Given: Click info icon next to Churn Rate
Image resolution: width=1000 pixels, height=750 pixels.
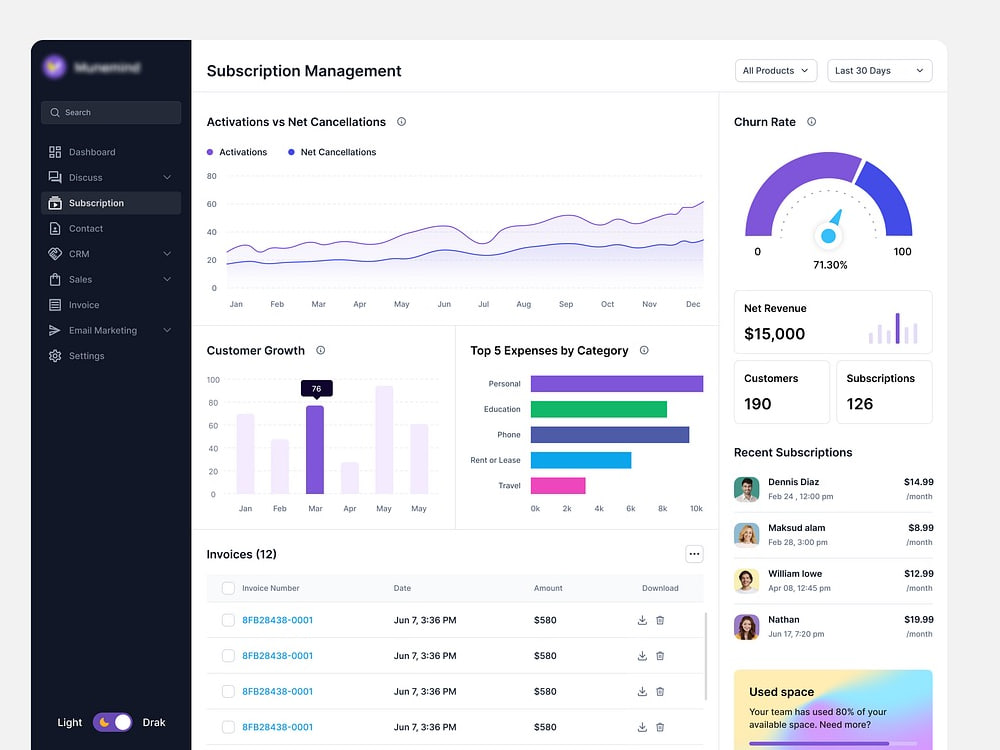Looking at the screenshot, I should click(x=811, y=122).
